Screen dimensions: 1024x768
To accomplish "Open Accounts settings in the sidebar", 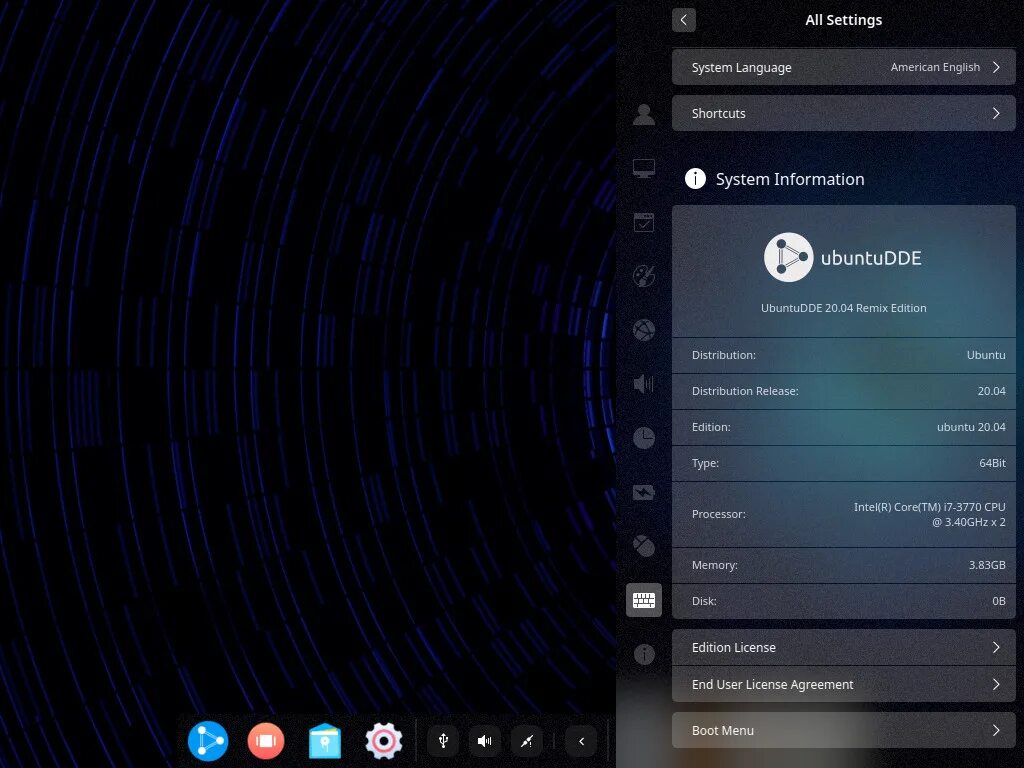I will [x=644, y=114].
